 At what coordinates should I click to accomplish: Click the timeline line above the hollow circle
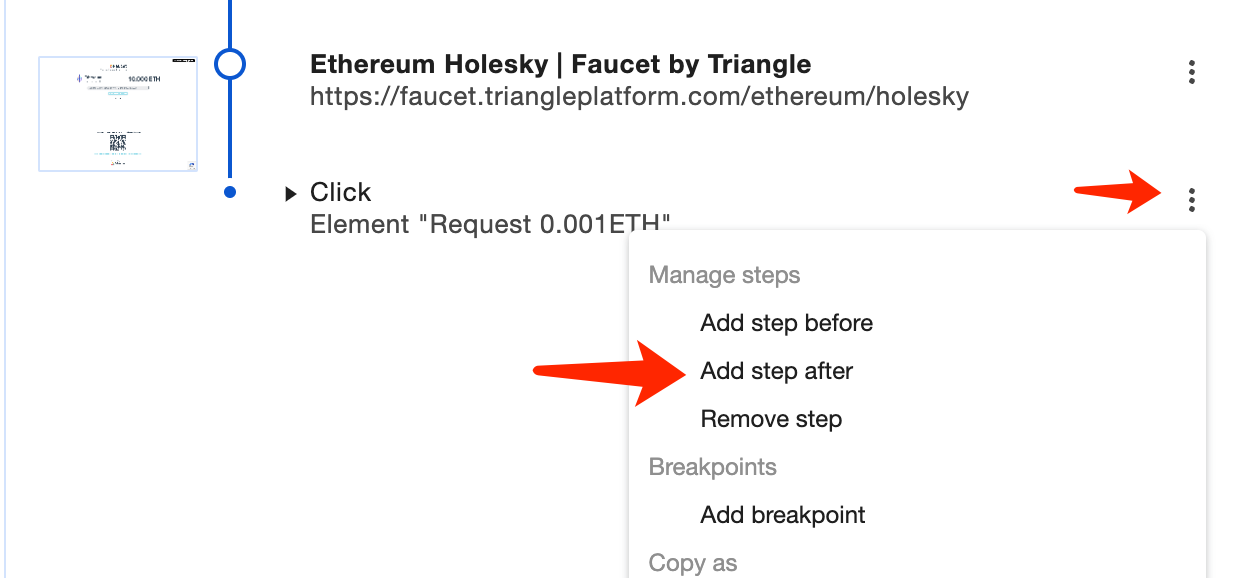[x=230, y=22]
